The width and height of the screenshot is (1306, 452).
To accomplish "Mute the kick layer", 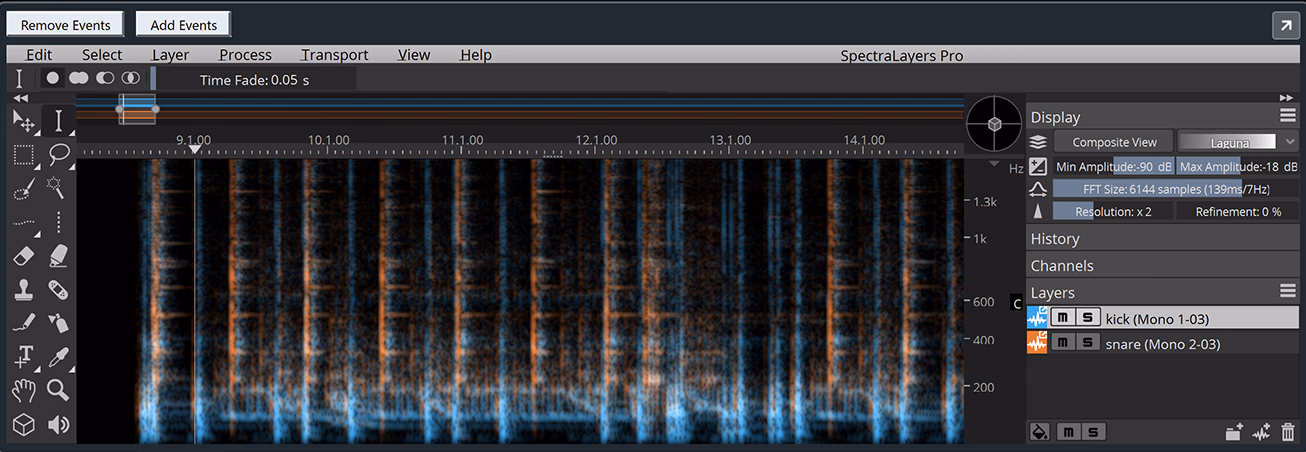I will coord(1063,318).
